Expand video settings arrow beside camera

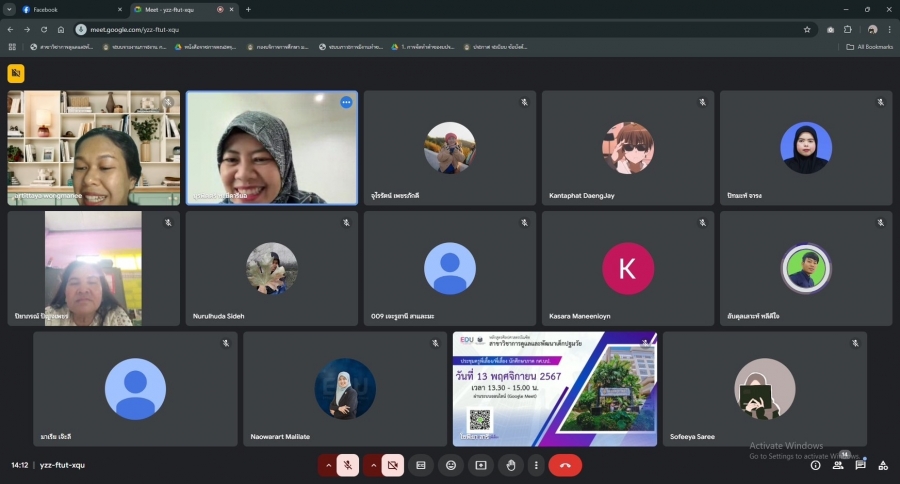pos(372,465)
